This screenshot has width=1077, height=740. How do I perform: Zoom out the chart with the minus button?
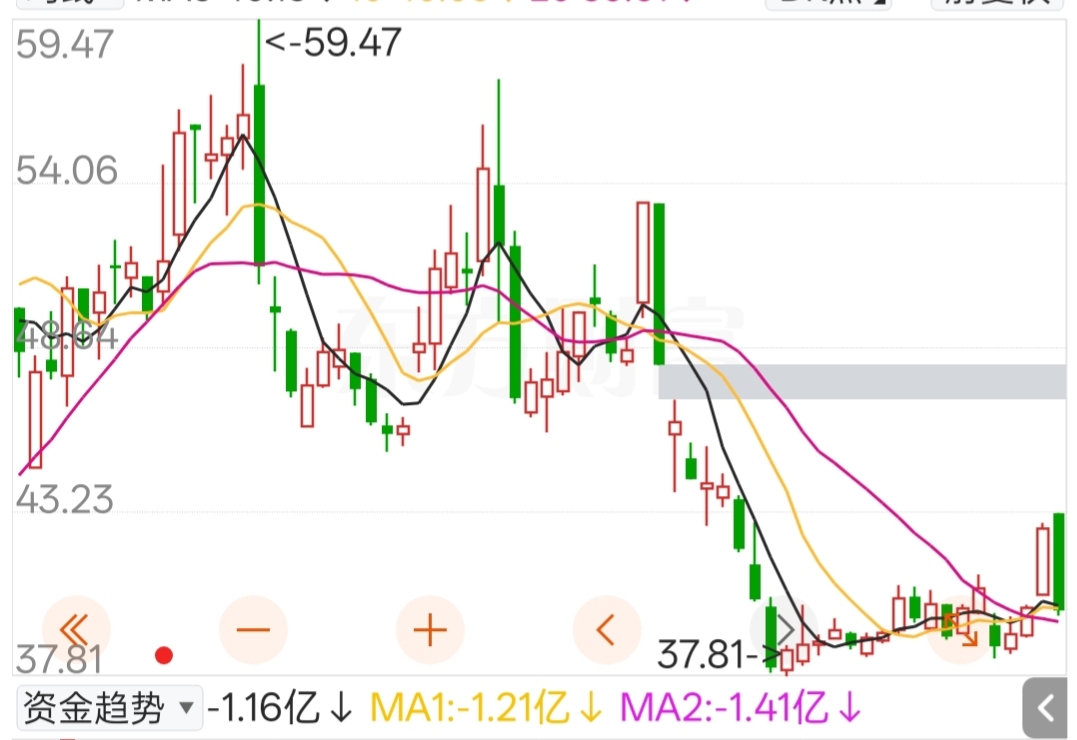tap(253, 629)
